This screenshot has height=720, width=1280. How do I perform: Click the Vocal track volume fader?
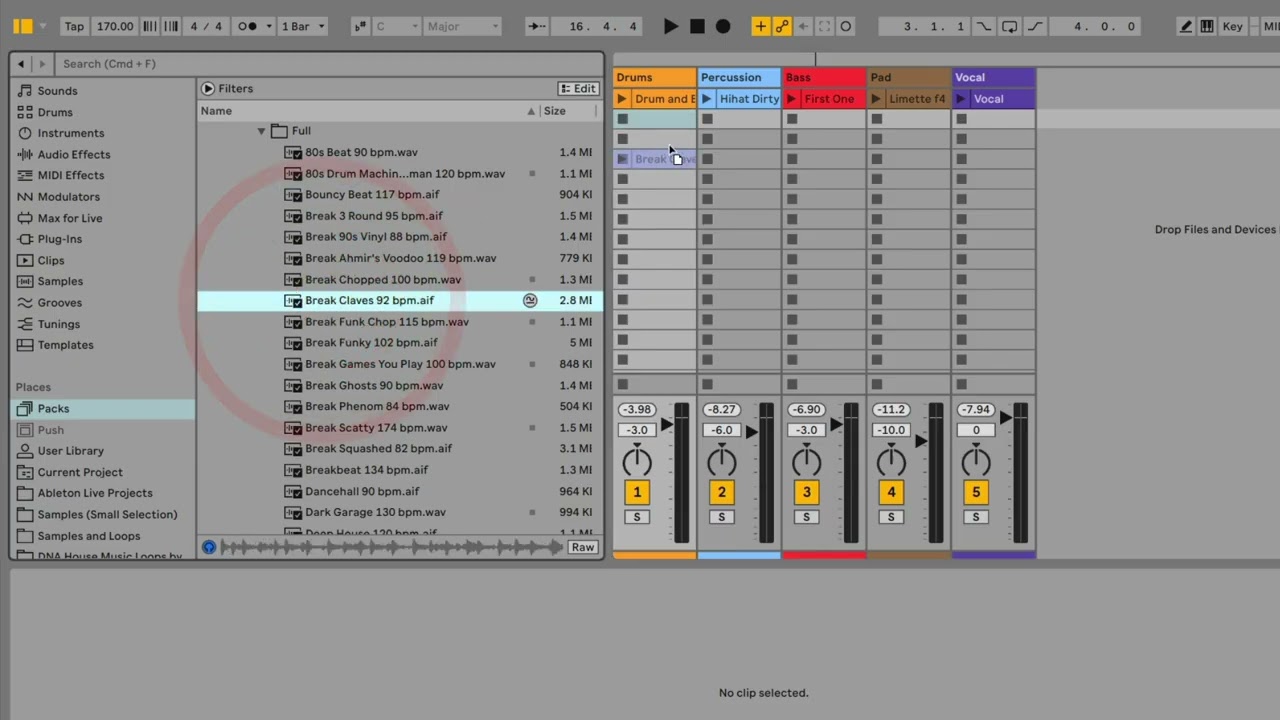(x=1007, y=417)
